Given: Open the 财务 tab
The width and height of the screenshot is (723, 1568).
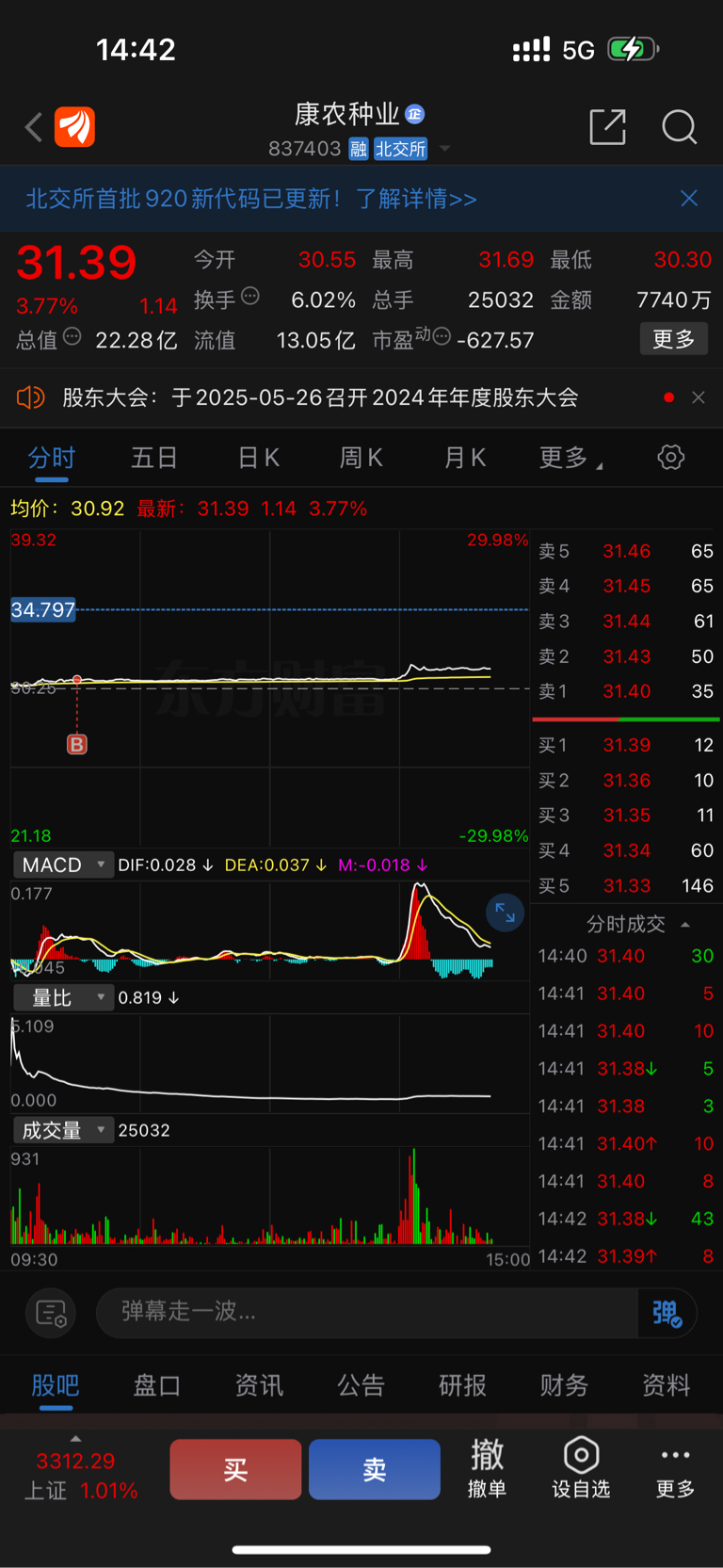Looking at the screenshot, I should coord(564,1385).
